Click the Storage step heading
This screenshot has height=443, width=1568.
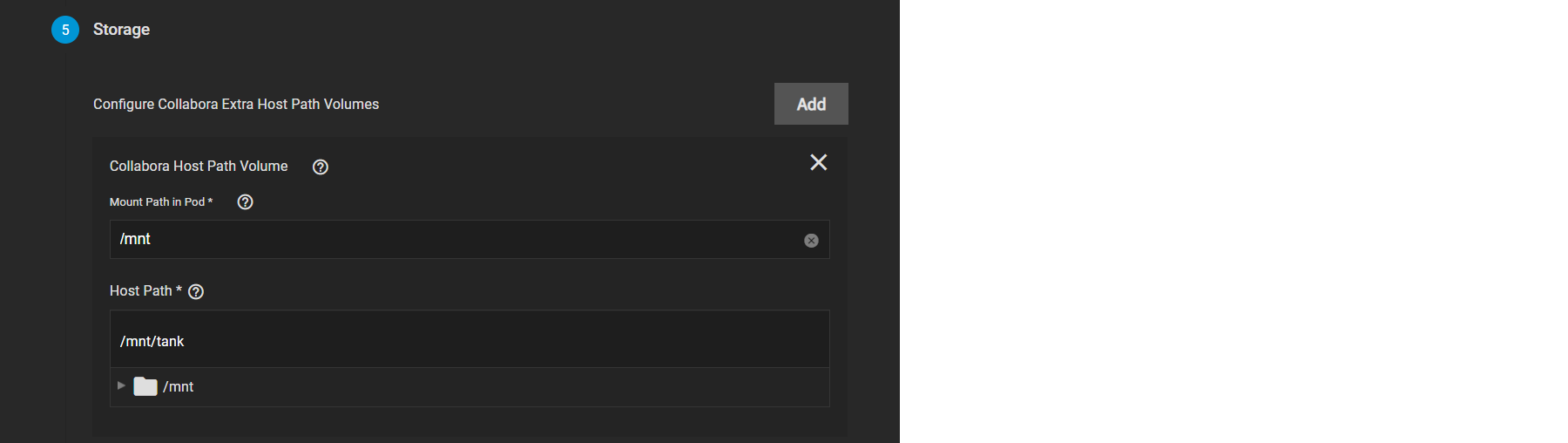click(121, 30)
